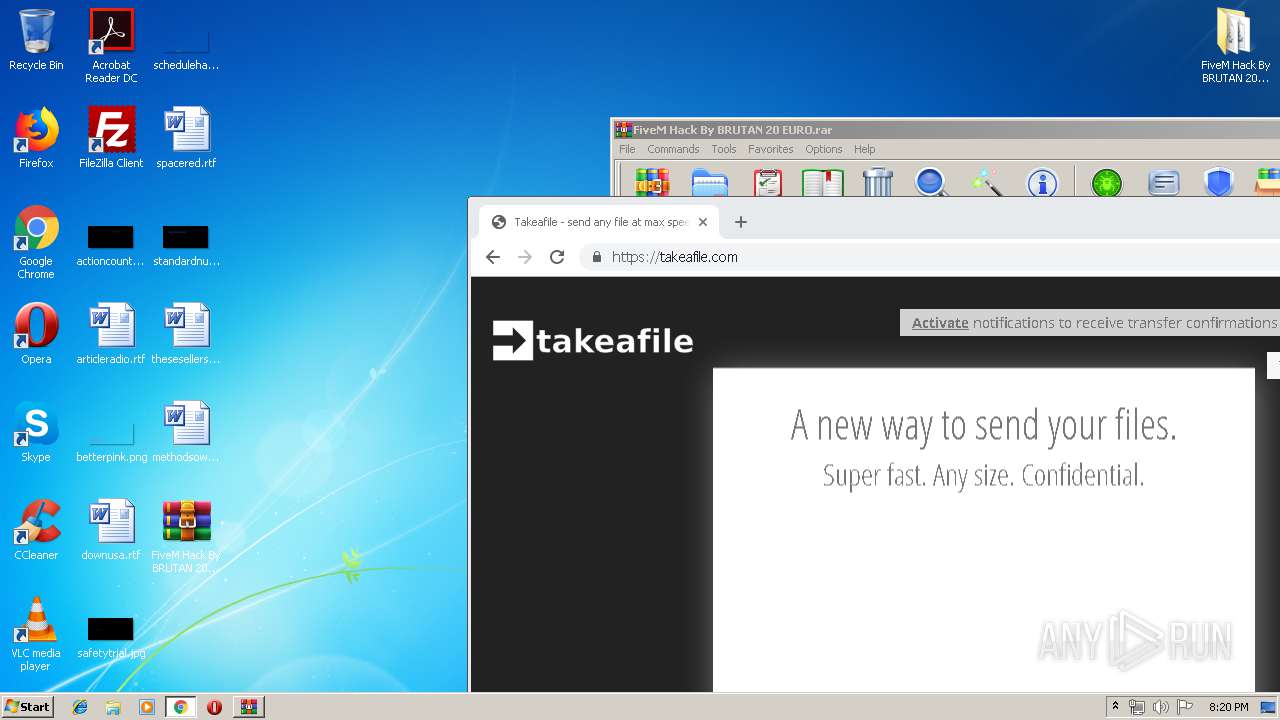Click the 8:20 PM clock
This screenshot has width=1280, height=720.
tap(1228, 707)
